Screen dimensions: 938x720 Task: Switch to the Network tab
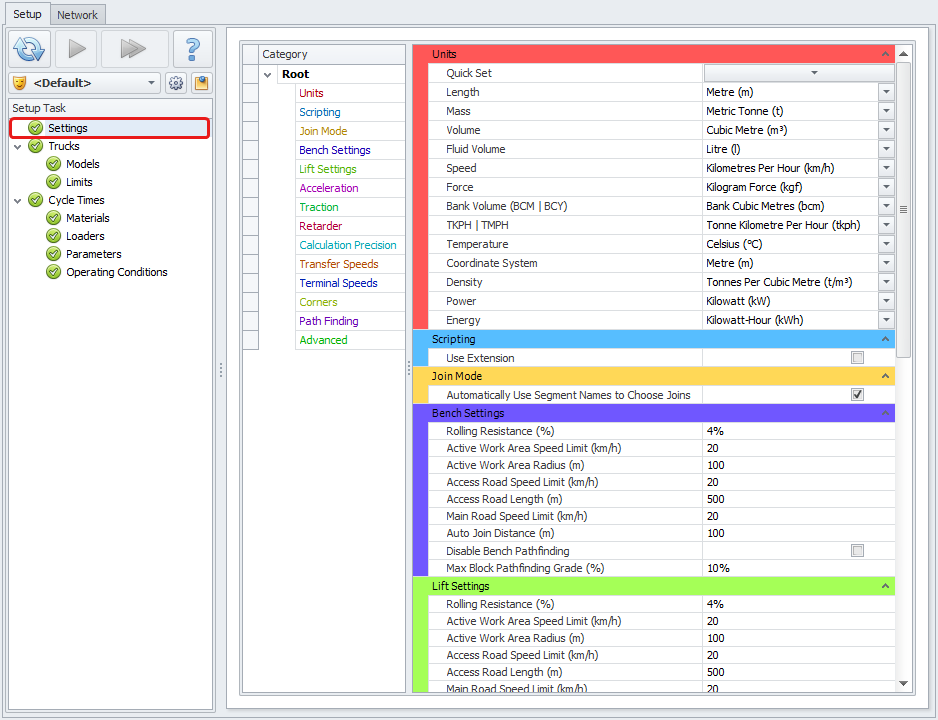pos(77,15)
